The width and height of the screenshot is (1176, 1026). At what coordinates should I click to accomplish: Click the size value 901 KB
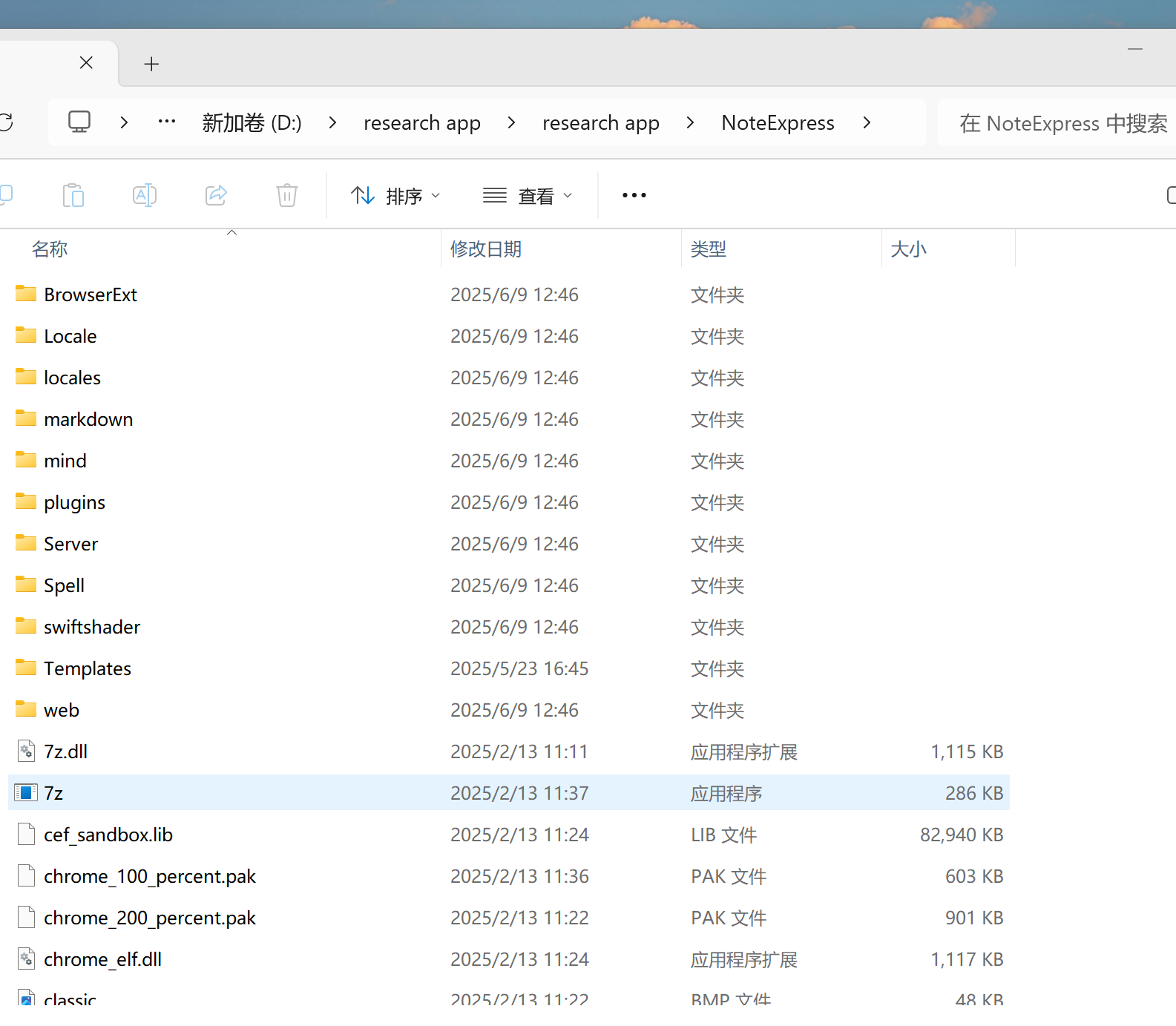[974, 918]
